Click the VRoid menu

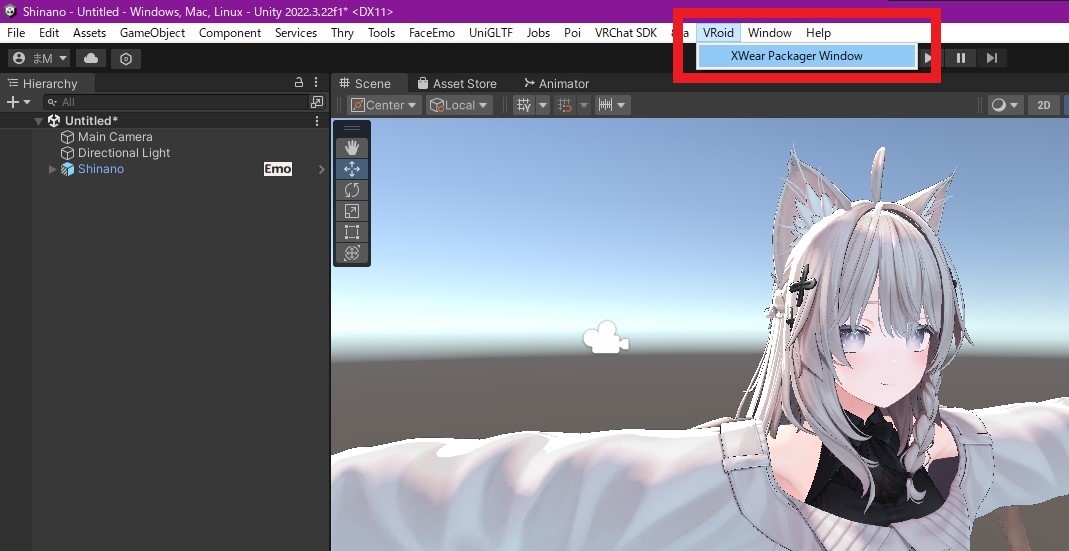tap(718, 33)
